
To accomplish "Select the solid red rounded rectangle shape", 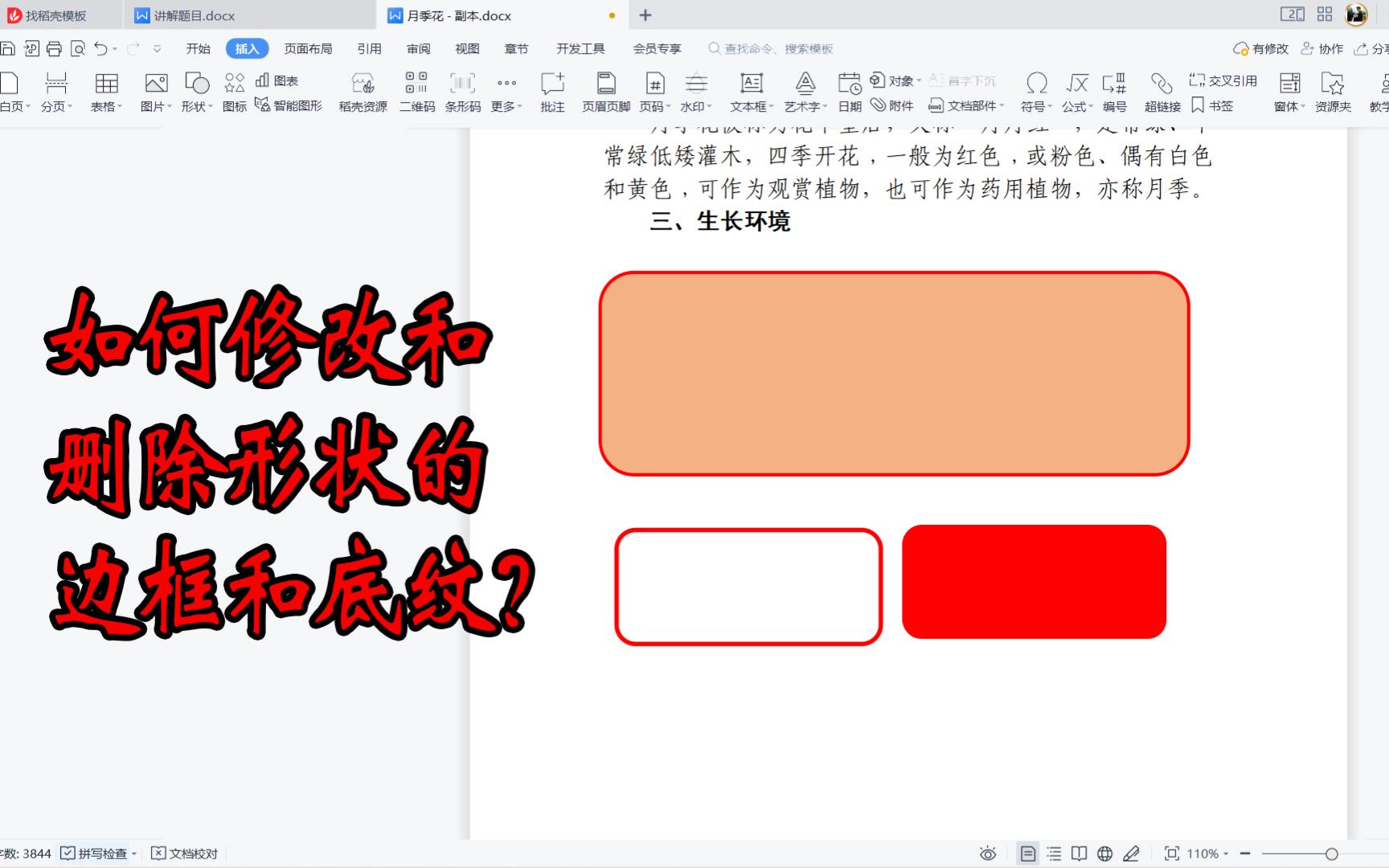I will click(1034, 582).
